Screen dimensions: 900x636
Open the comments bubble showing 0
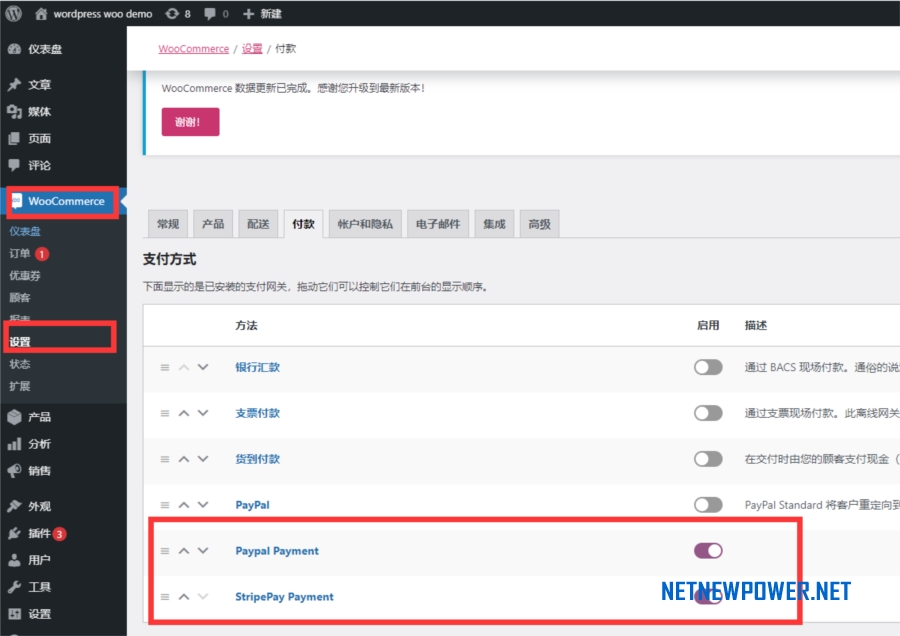[x=216, y=14]
